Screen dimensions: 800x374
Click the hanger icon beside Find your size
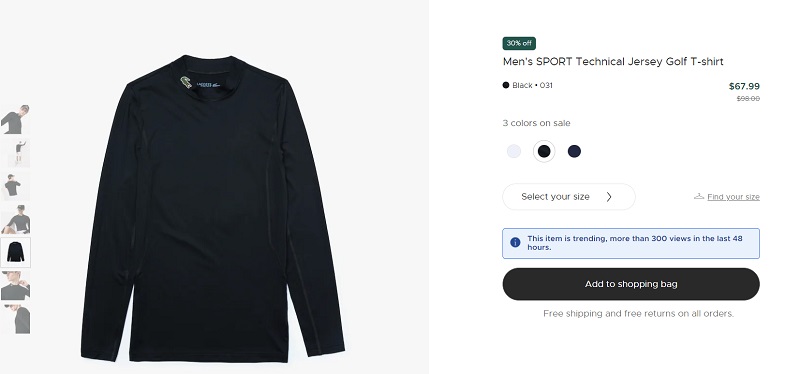click(698, 196)
